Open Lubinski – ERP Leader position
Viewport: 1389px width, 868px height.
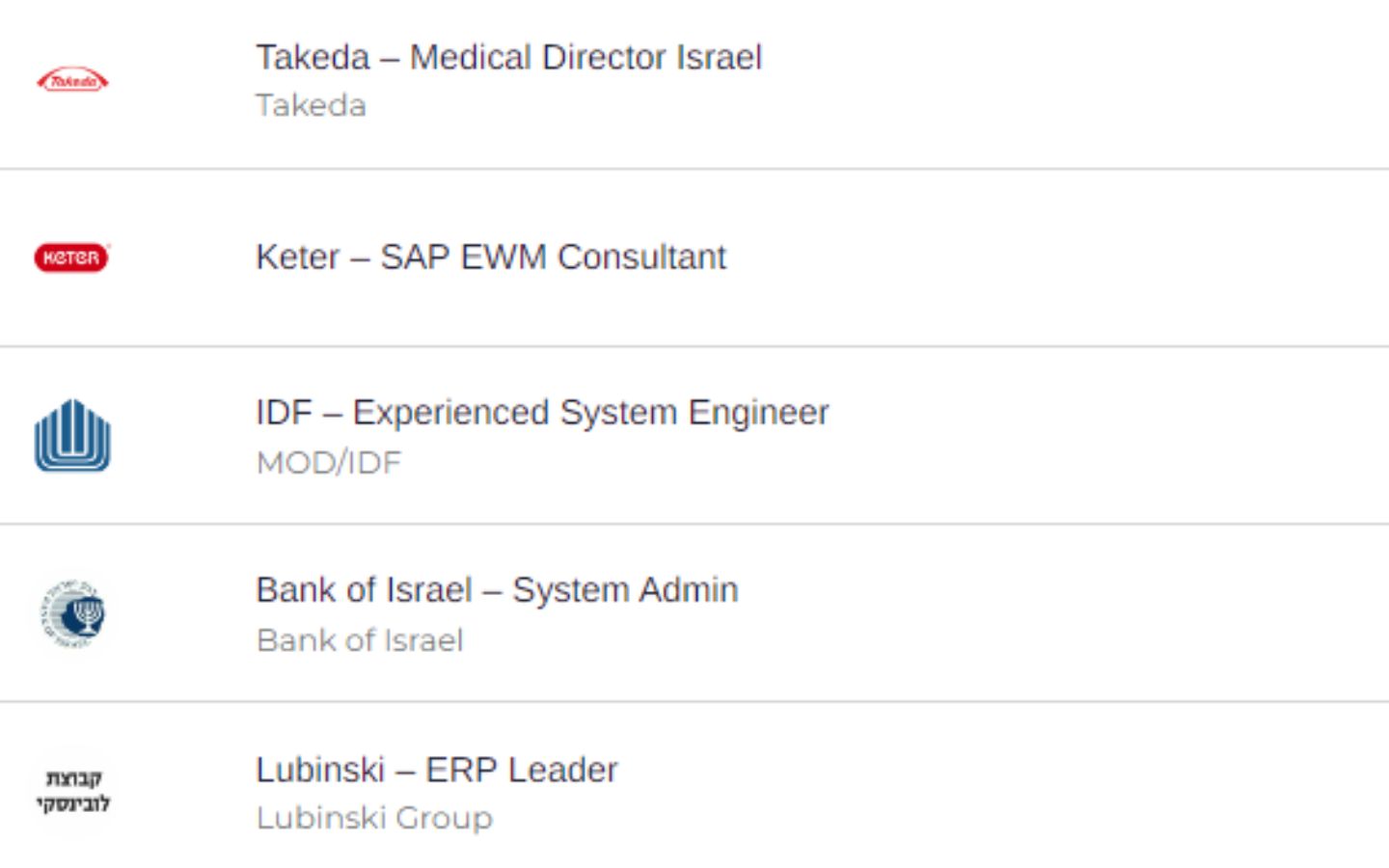[x=436, y=771]
